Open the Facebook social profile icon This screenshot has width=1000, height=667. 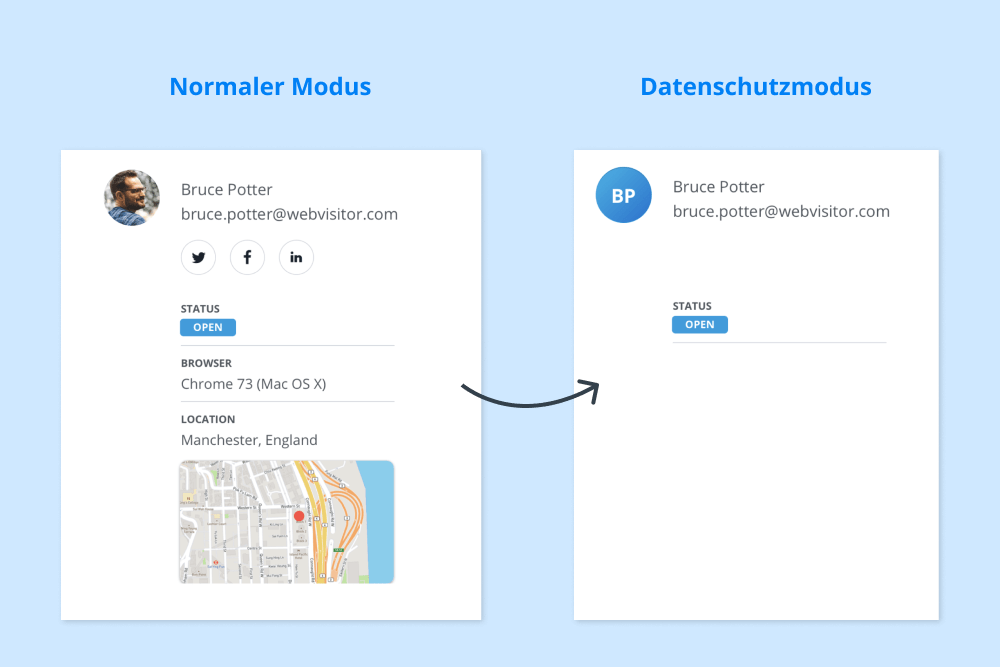[x=247, y=258]
